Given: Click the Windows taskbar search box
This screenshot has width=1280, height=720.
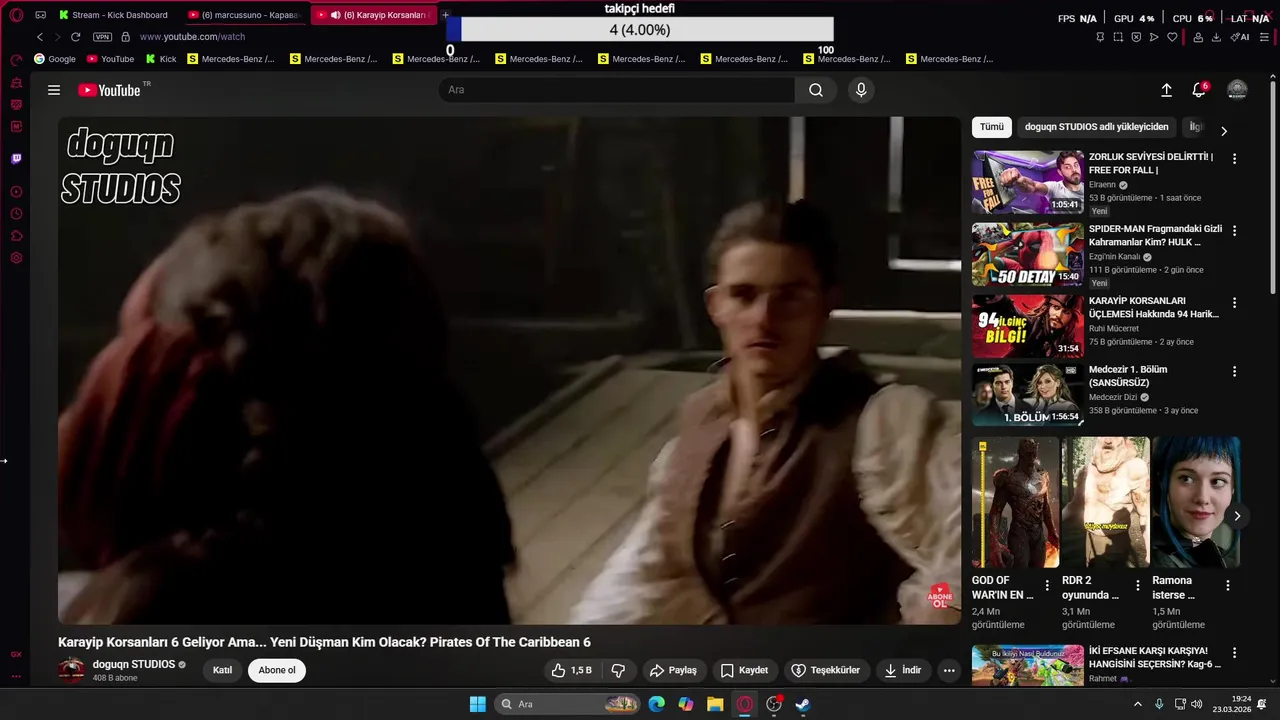Looking at the screenshot, I should click(x=568, y=704).
